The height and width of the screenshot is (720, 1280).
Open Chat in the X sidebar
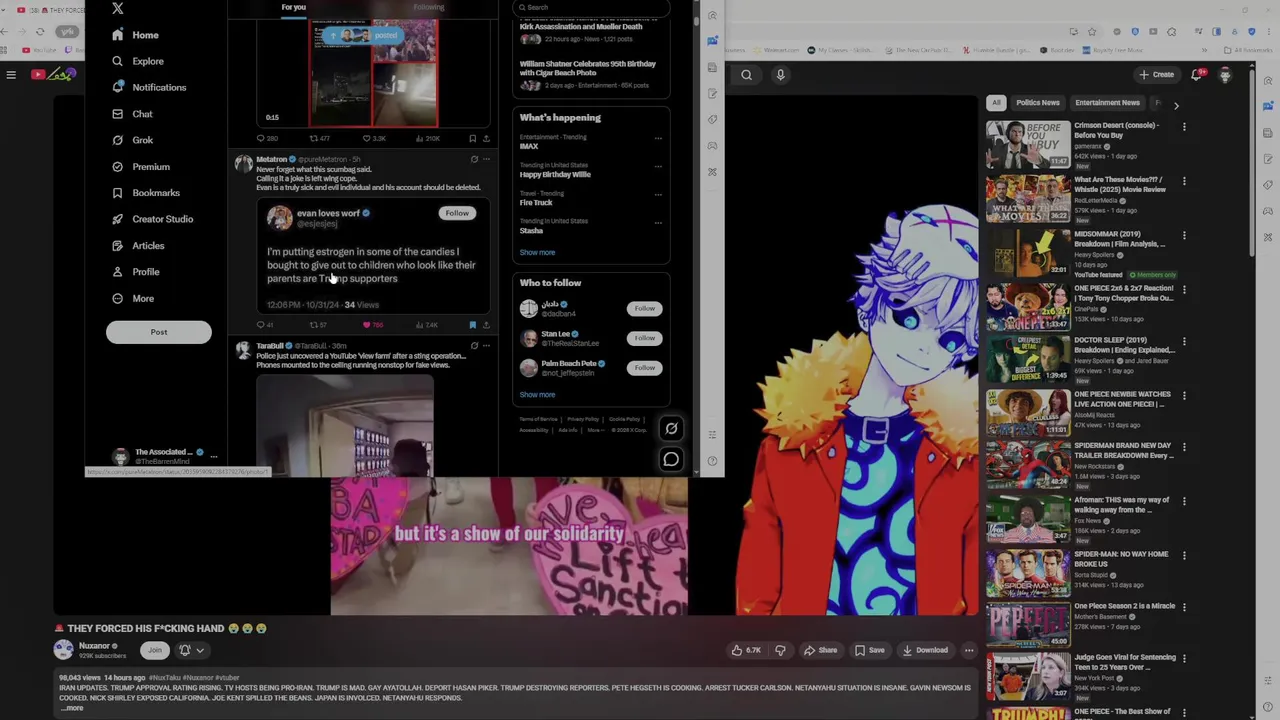(x=132, y=114)
